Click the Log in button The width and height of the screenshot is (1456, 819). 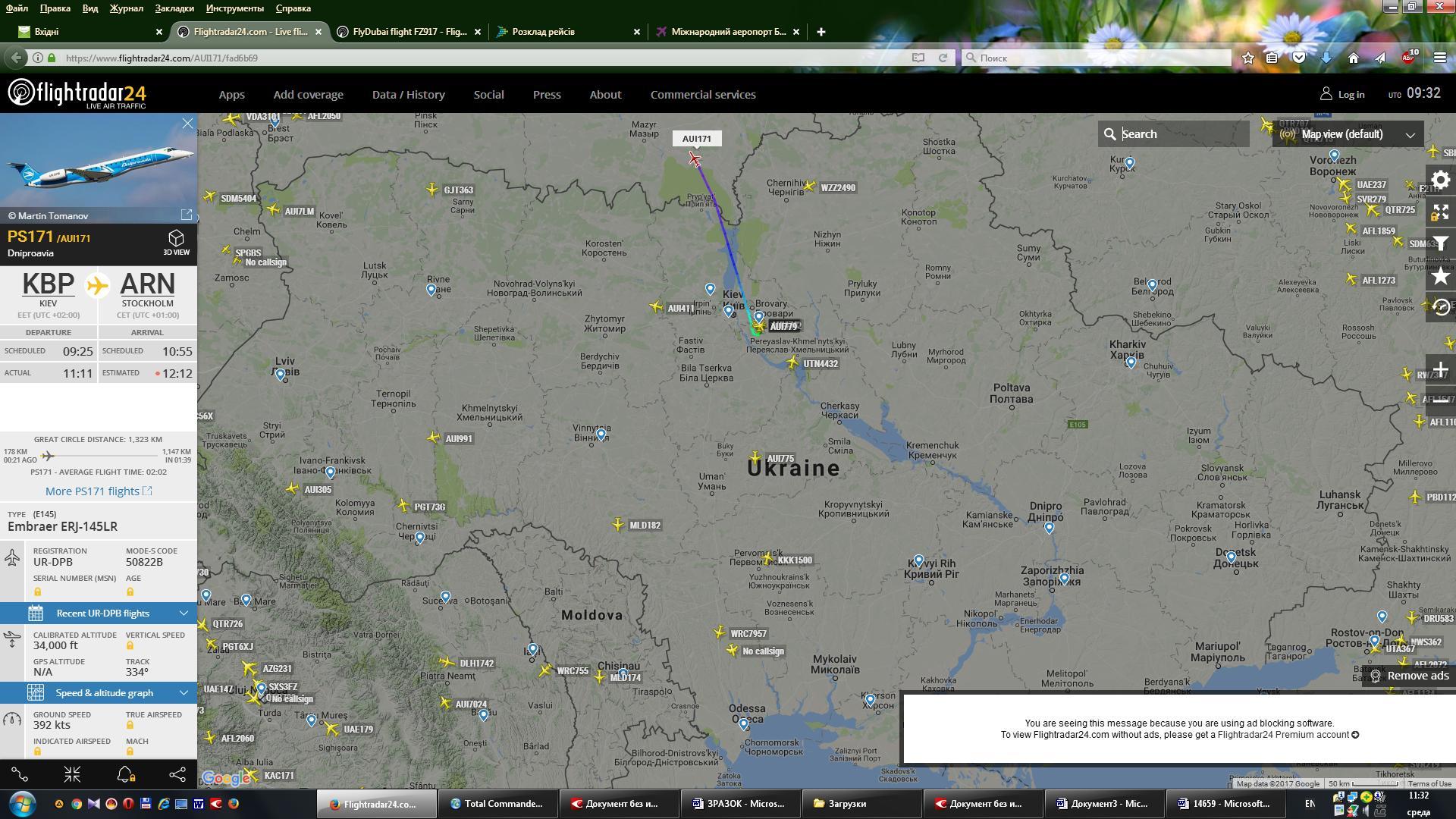1343,95
